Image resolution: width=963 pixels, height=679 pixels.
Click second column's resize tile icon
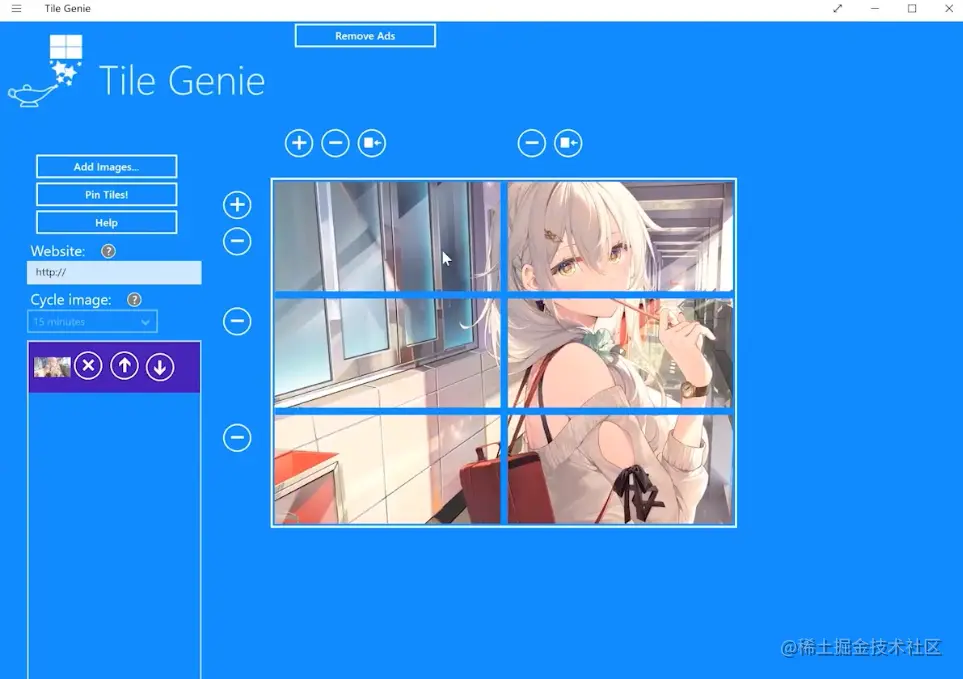pyautogui.click(x=568, y=143)
